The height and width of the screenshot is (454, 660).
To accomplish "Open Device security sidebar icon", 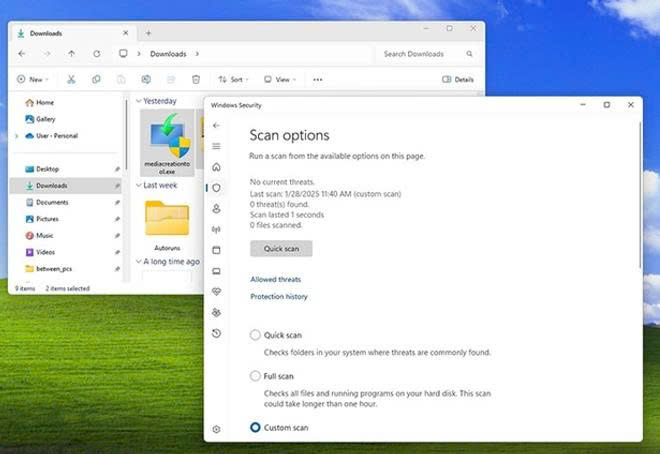I will tap(216, 271).
